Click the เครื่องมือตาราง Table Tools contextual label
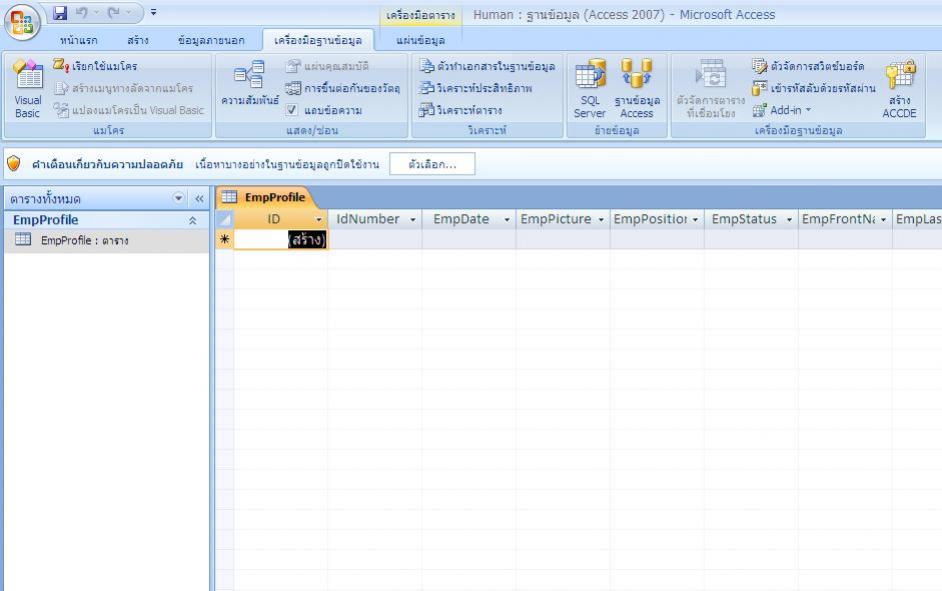Viewport: 942px width, 591px height. (x=421, y=15)
